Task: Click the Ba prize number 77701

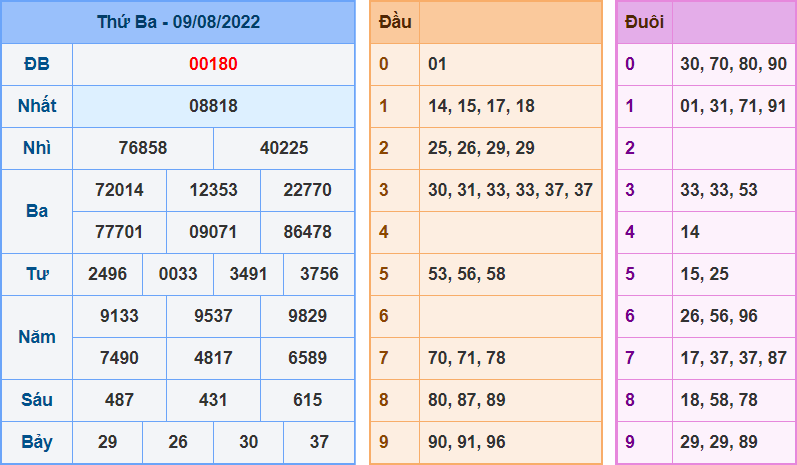Action: [x=119, y=232]
